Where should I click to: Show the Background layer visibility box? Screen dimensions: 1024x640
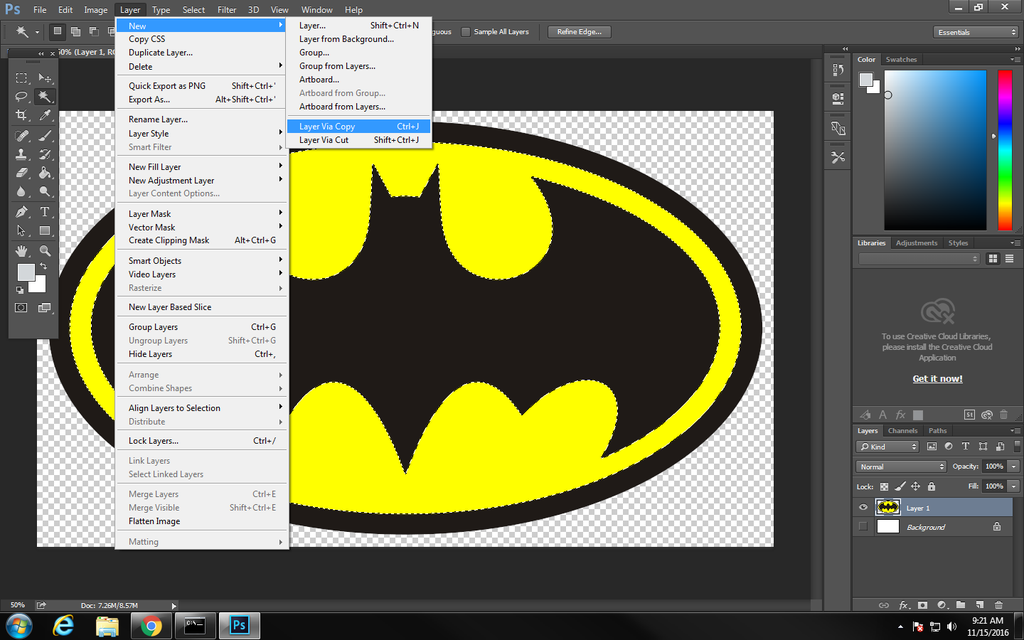[x=863, y=527]
